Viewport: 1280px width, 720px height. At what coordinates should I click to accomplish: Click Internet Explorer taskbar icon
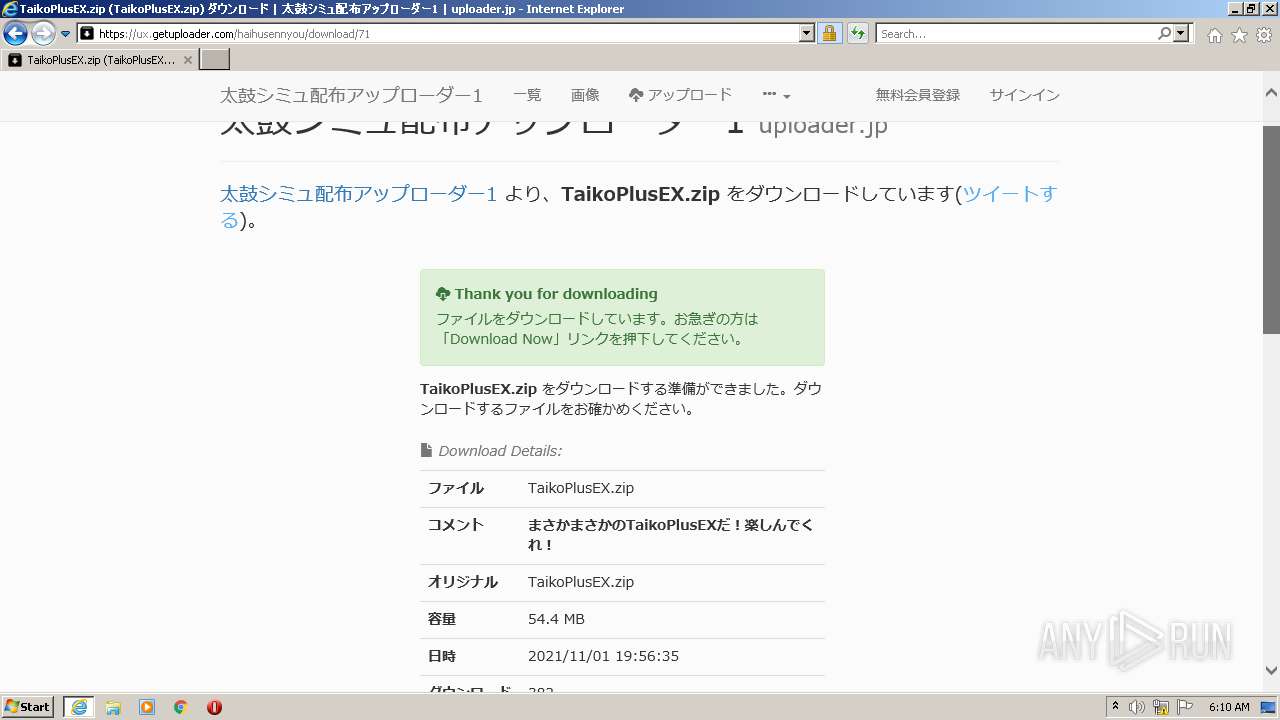79,707
